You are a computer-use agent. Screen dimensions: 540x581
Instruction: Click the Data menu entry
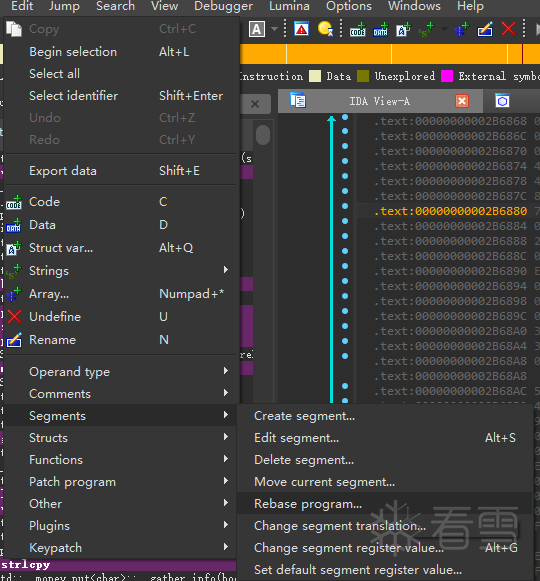point(121,225)
